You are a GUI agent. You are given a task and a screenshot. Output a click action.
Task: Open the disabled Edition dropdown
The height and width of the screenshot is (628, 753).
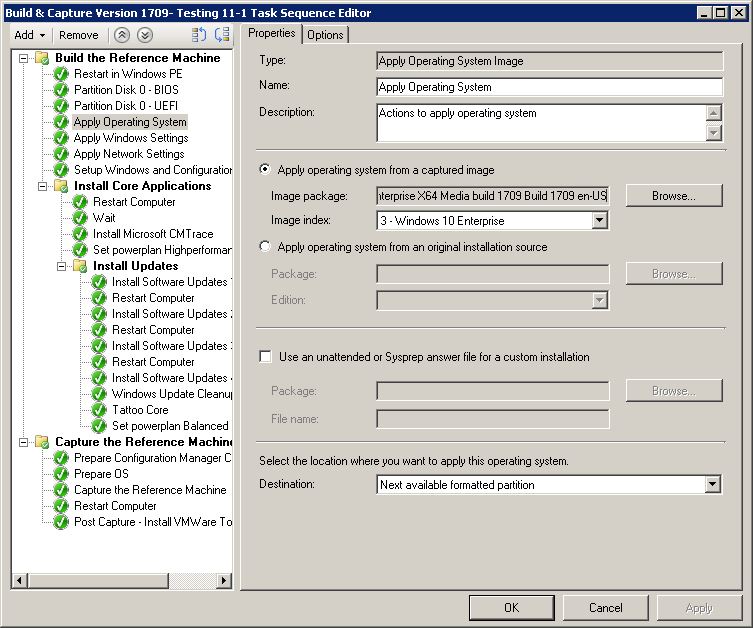(599, 301)
